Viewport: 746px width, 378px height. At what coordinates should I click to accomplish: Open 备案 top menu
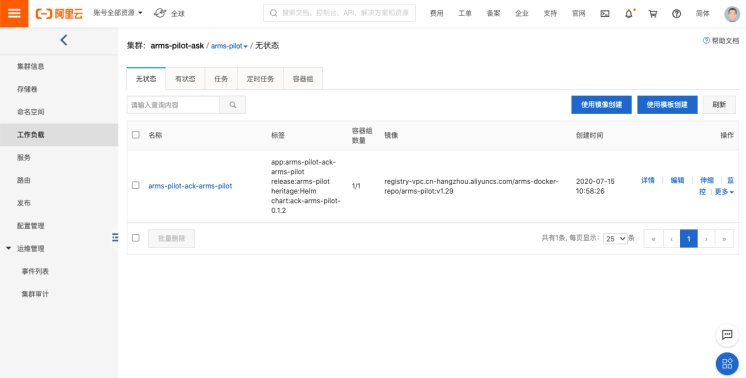[x=493, y=14]
